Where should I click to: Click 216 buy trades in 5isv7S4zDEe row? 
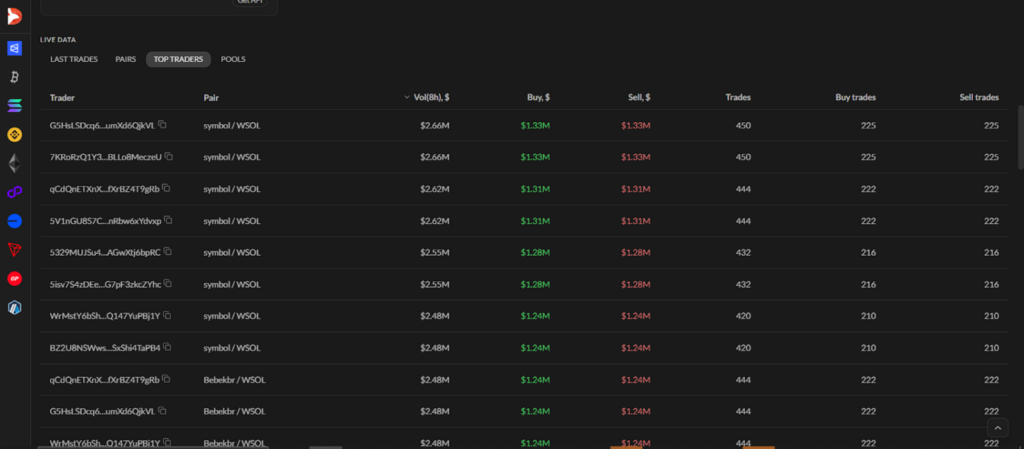tap(869, 284)
